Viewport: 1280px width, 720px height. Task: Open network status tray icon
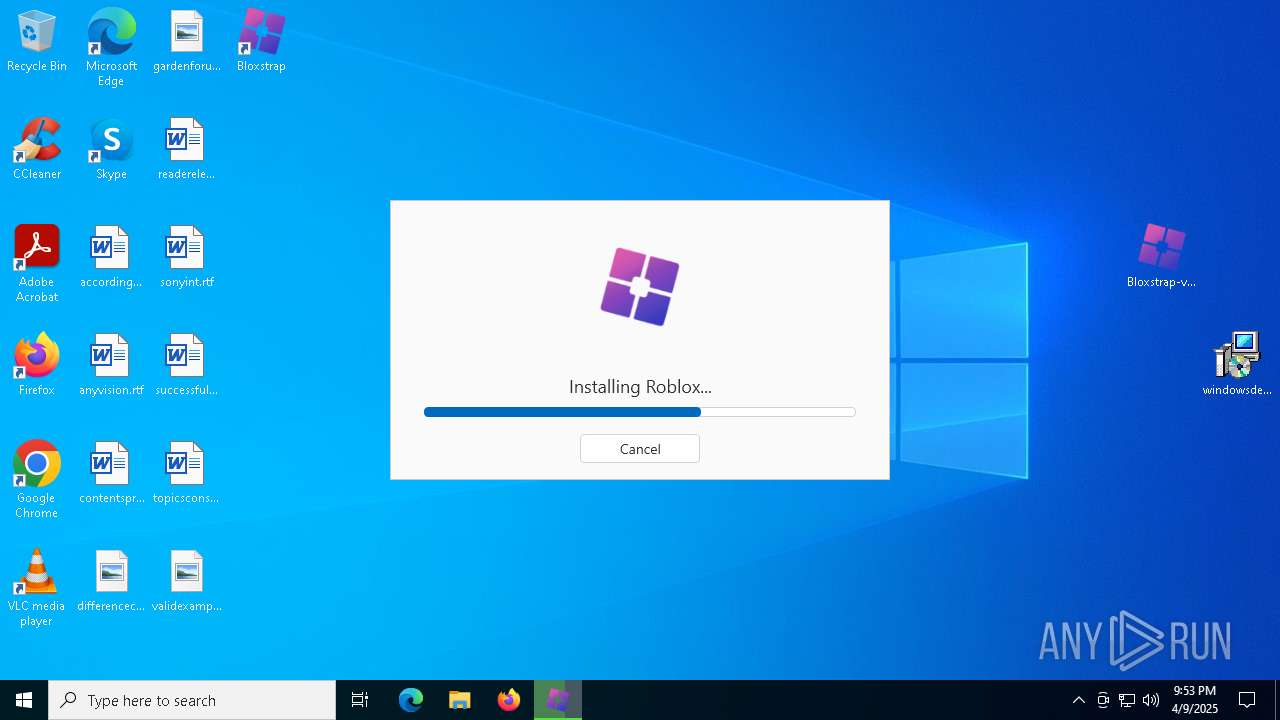[x=1127, y=700]
